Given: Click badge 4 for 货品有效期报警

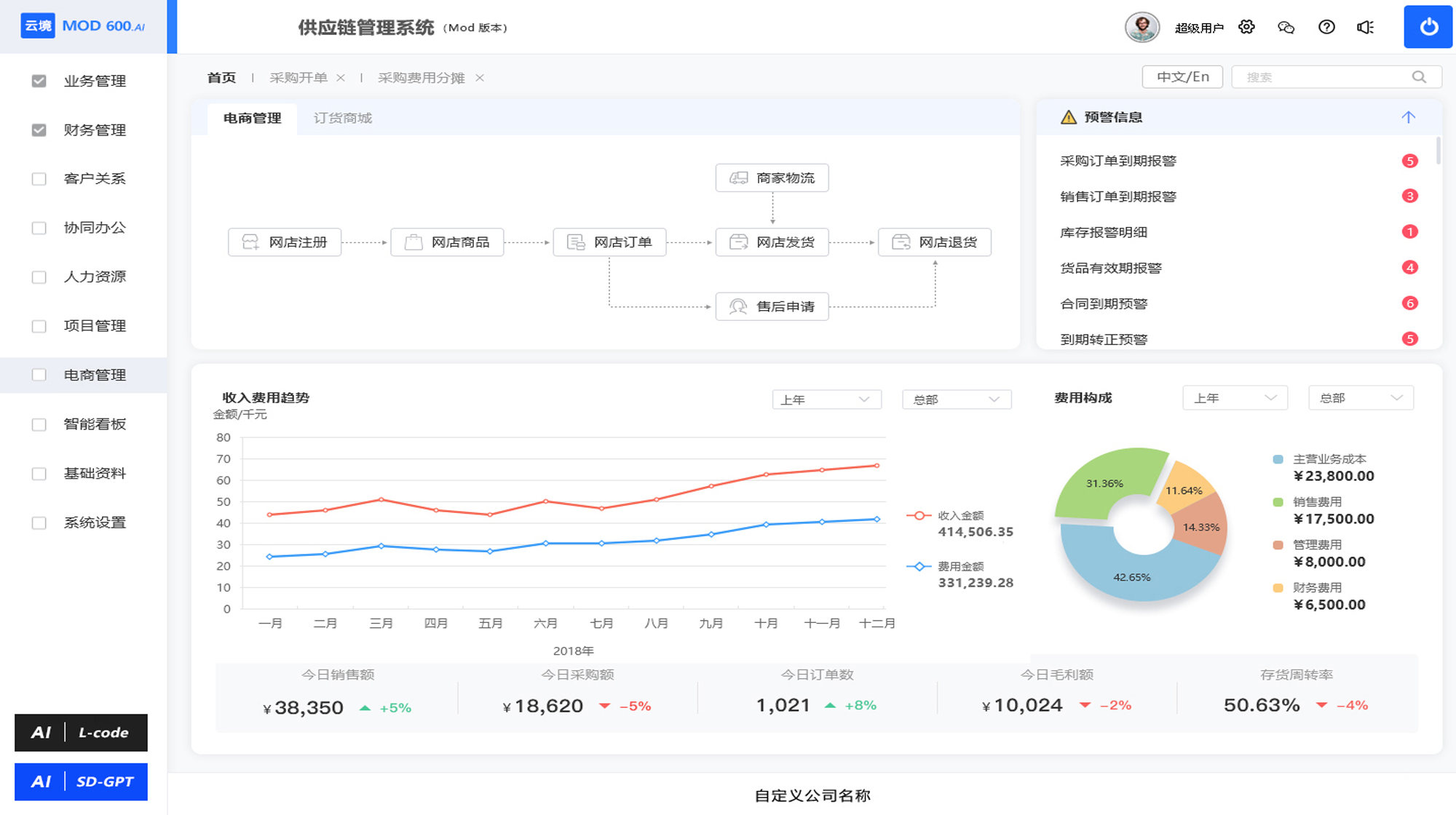Looking at the screenshot, I should click(1409, 268).
